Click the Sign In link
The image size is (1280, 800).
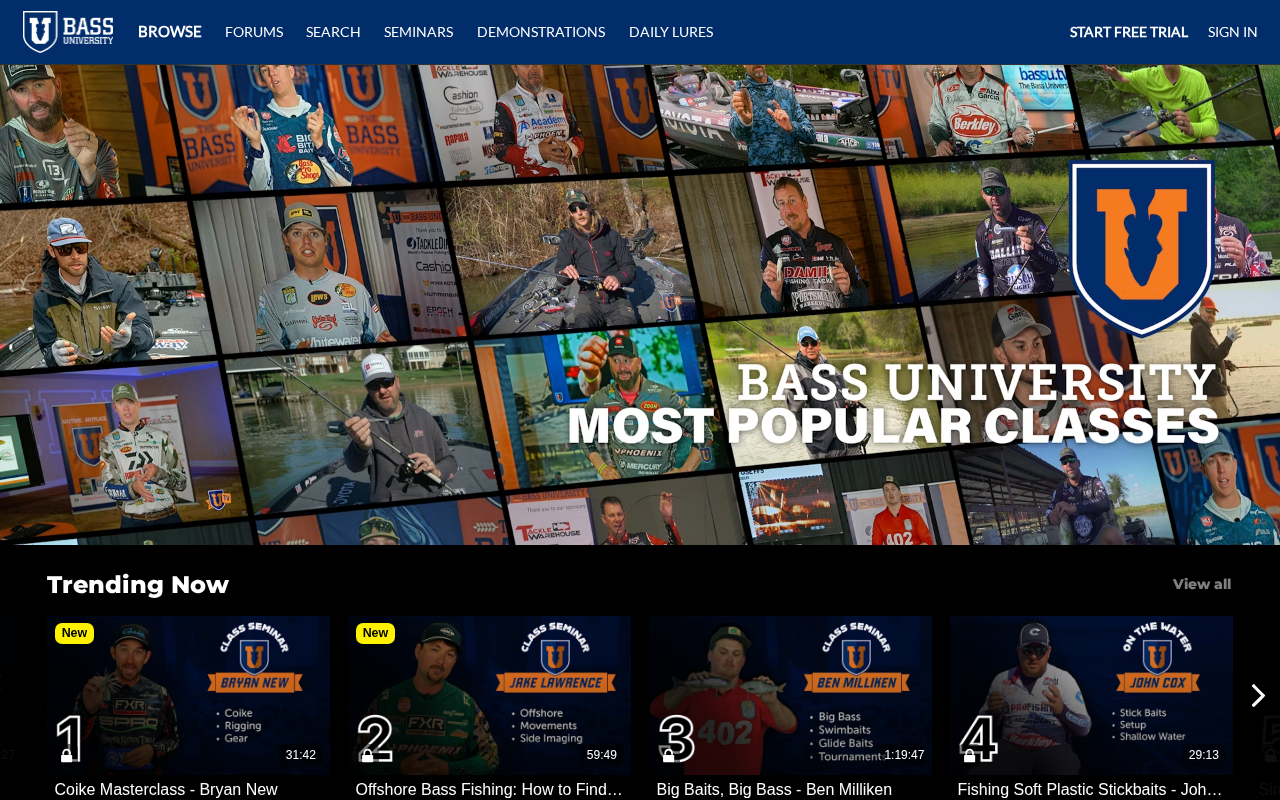point(1233,32)
